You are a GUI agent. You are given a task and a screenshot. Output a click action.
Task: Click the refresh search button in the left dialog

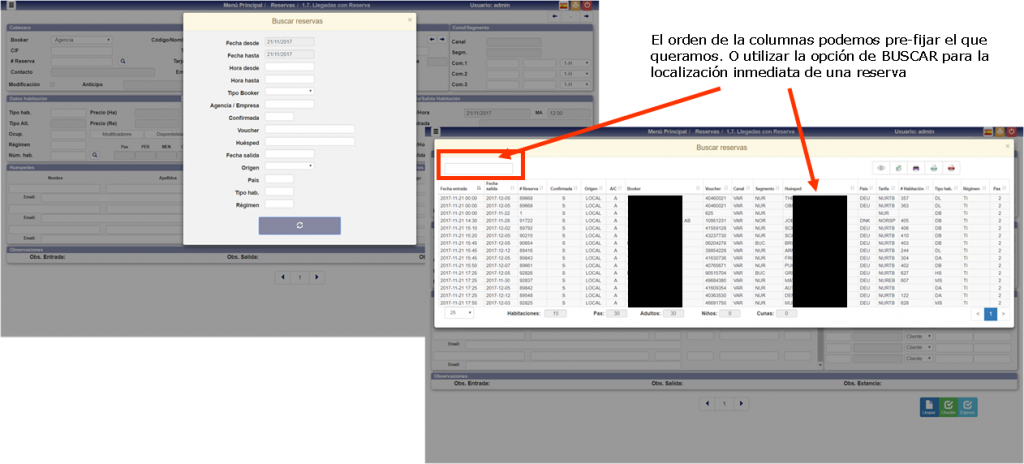coord(299,226)
